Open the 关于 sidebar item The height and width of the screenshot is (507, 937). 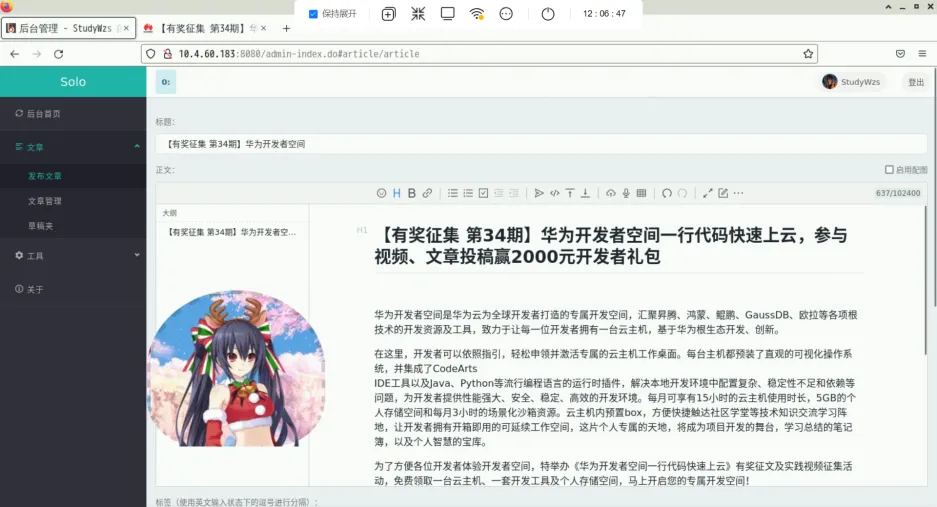pyautogui.click(x=73, y=289)
